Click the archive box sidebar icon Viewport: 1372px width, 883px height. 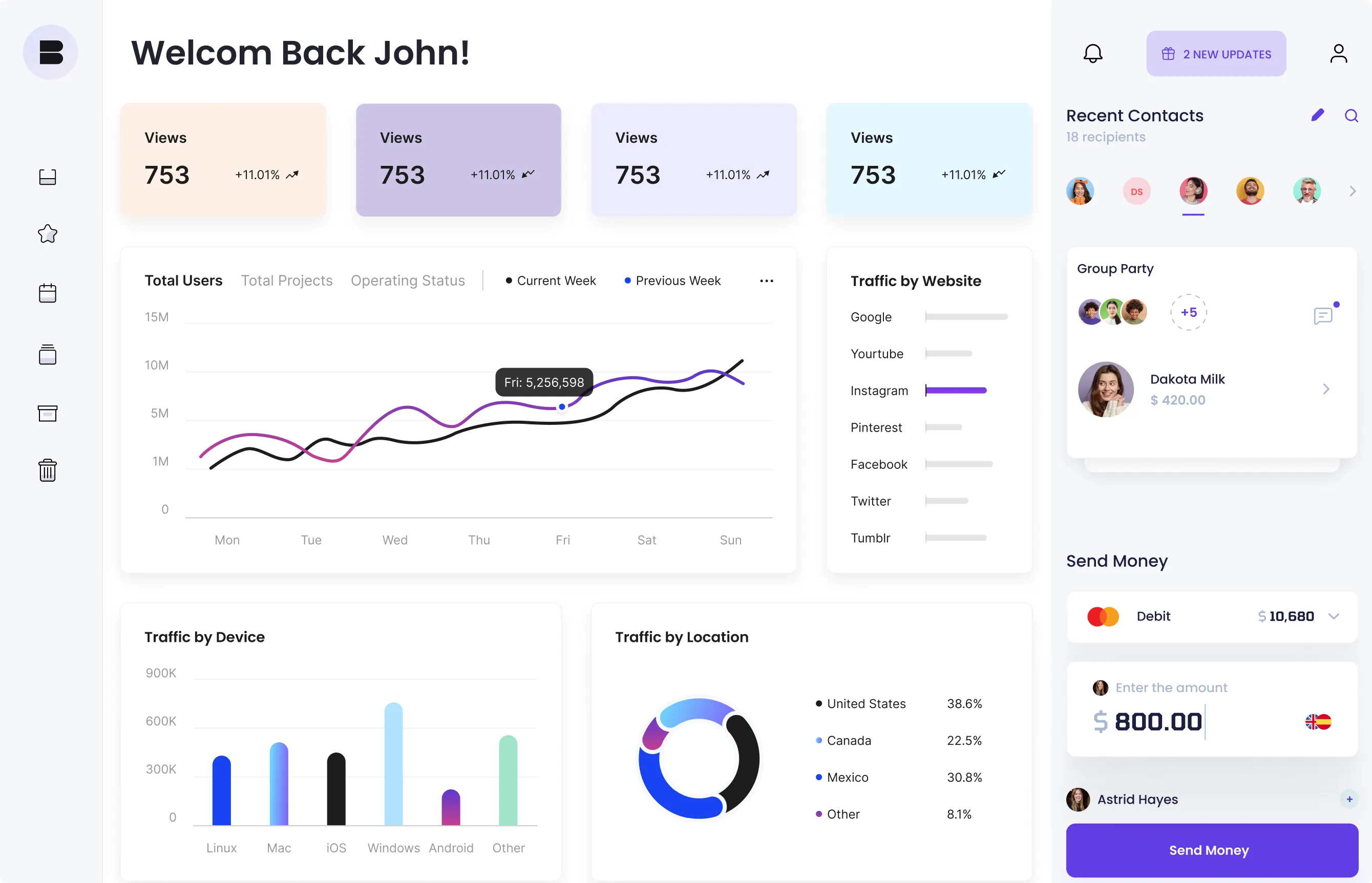point(48,413)
